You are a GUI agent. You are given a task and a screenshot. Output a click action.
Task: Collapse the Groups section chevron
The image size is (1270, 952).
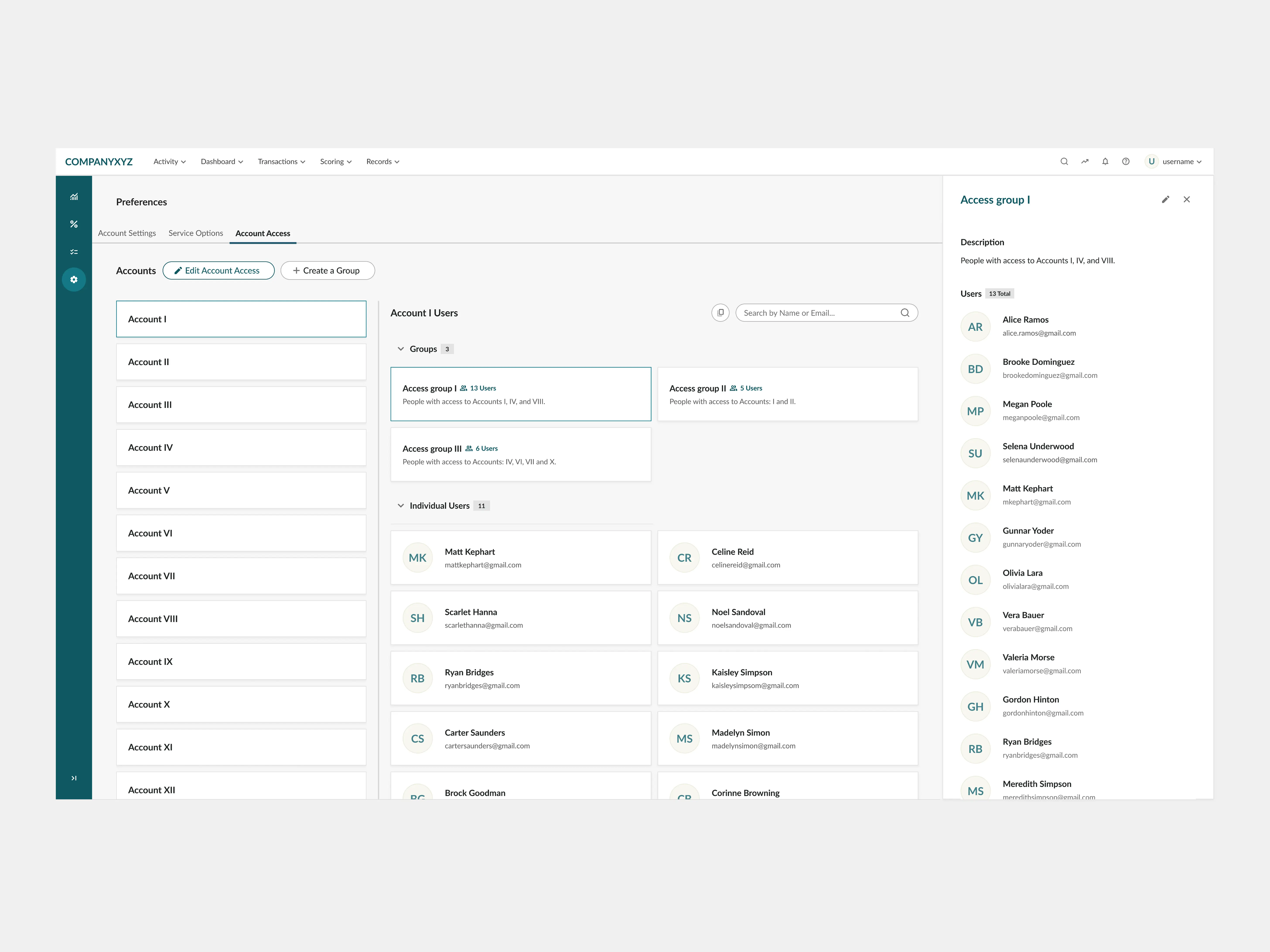401,349
